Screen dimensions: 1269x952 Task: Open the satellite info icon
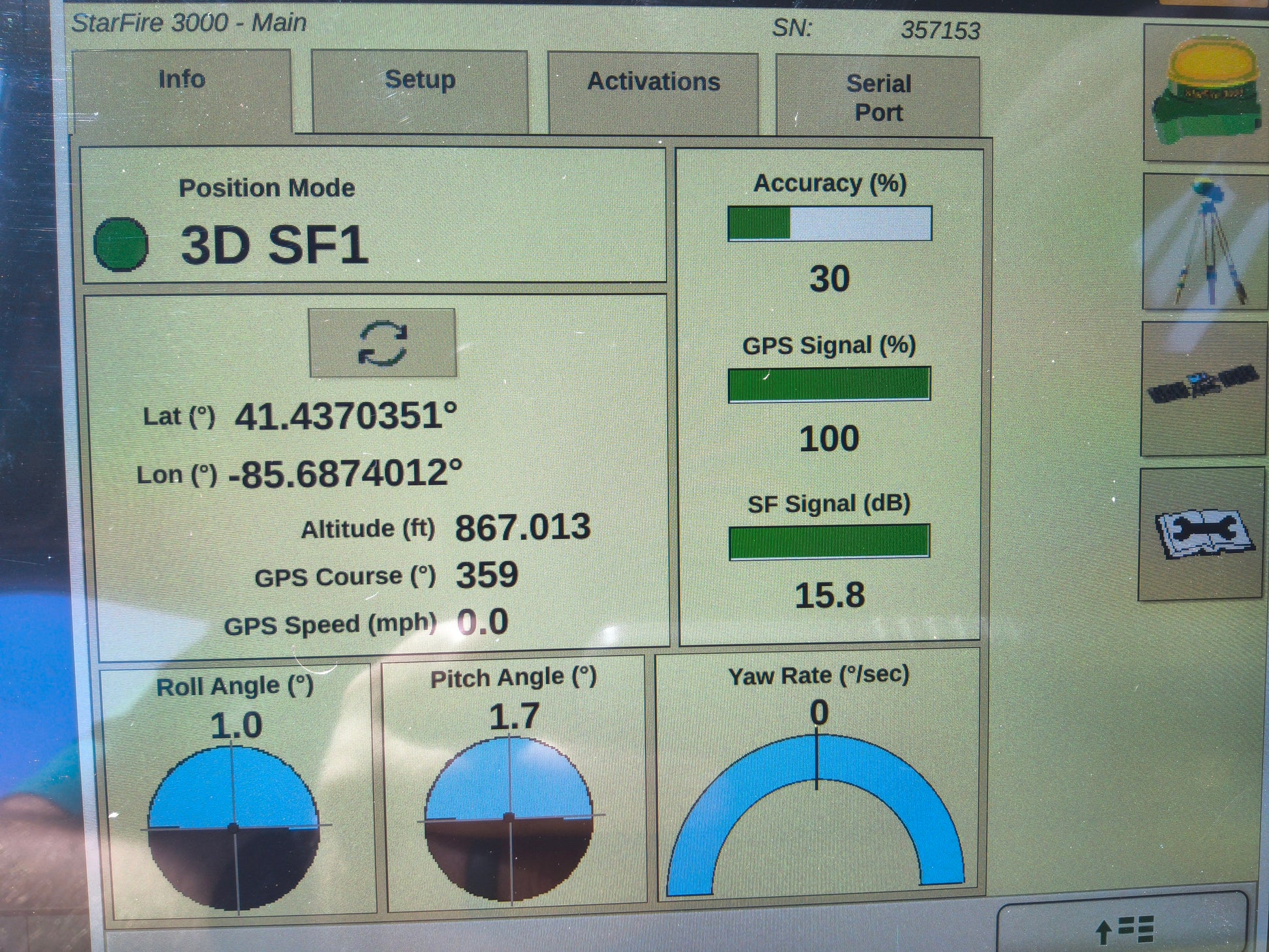1203,388
